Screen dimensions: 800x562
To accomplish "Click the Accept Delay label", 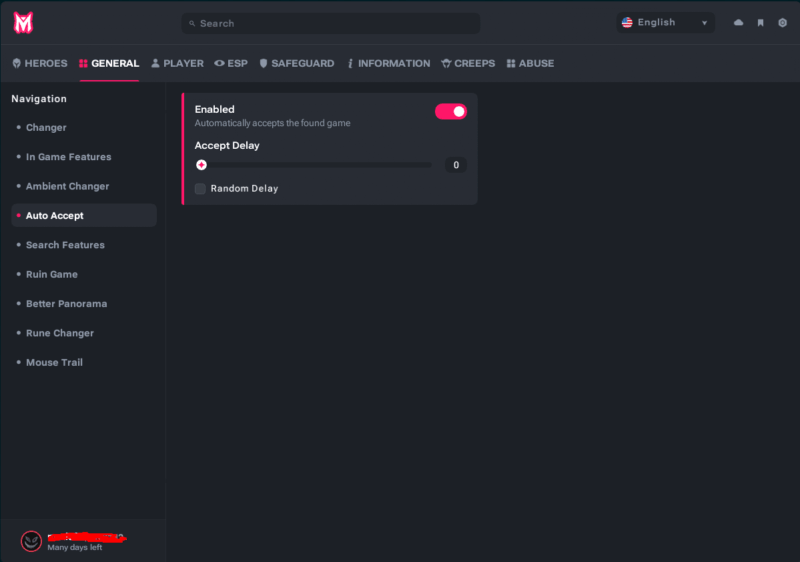I will tap(227, 145).
